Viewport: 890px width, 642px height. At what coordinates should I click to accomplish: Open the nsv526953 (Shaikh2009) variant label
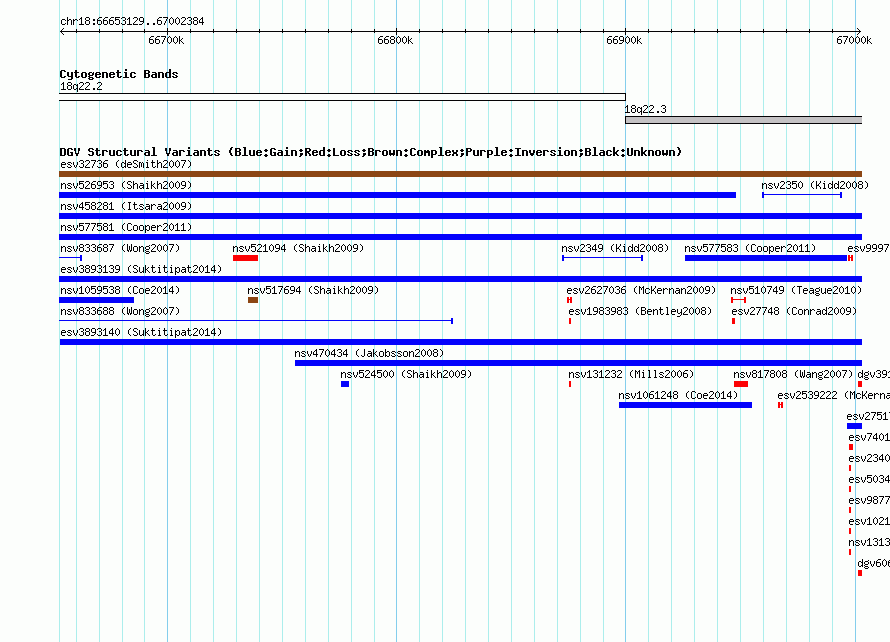(126, 185)
